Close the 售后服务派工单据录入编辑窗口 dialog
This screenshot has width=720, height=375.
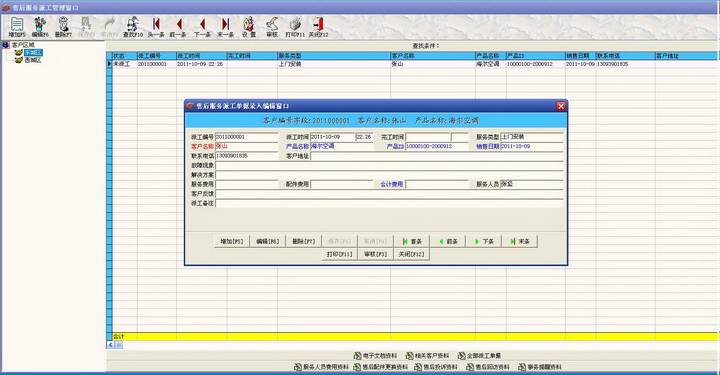tap(561, 106)
